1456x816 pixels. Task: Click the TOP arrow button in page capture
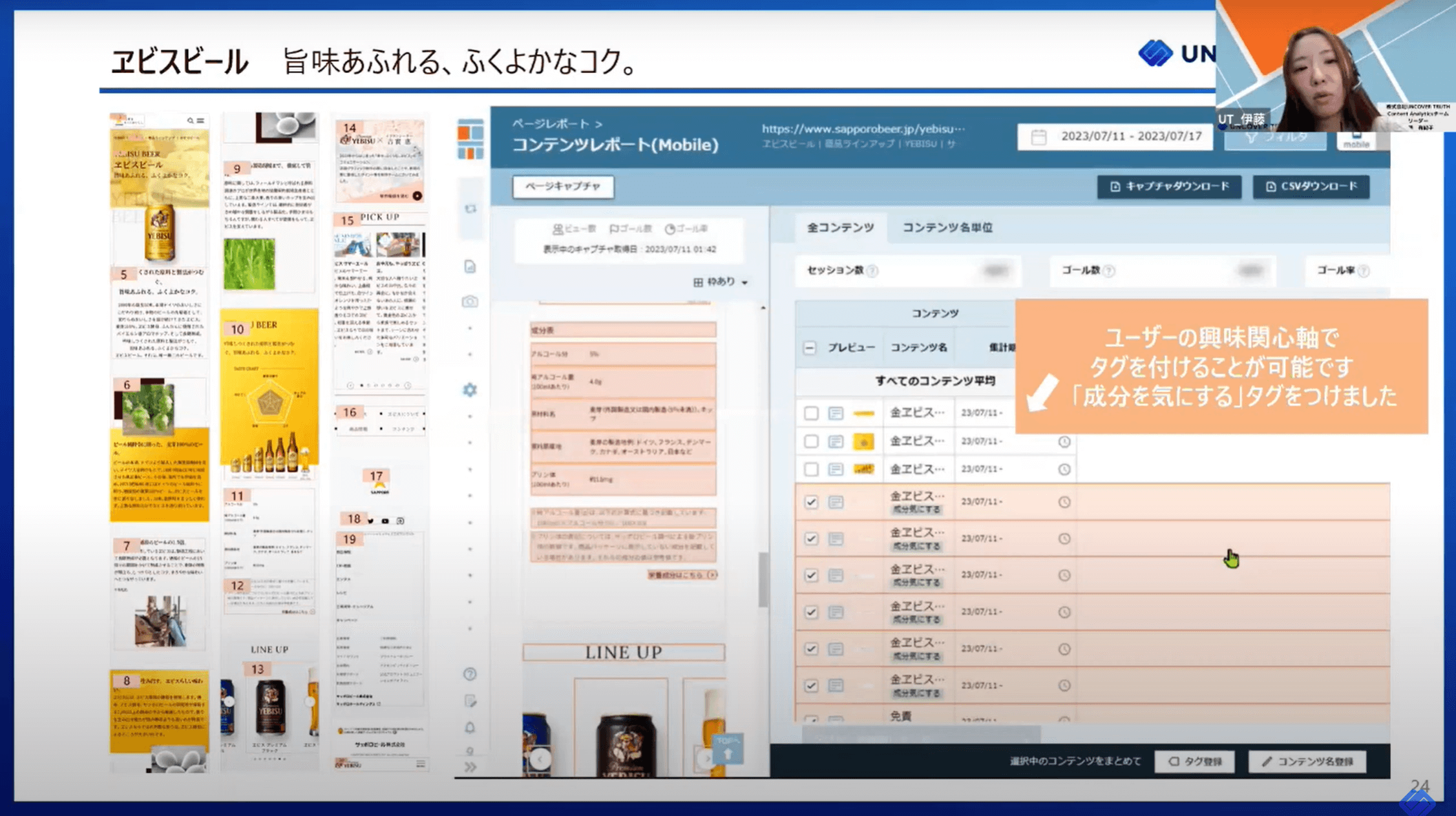coord(728,749)
